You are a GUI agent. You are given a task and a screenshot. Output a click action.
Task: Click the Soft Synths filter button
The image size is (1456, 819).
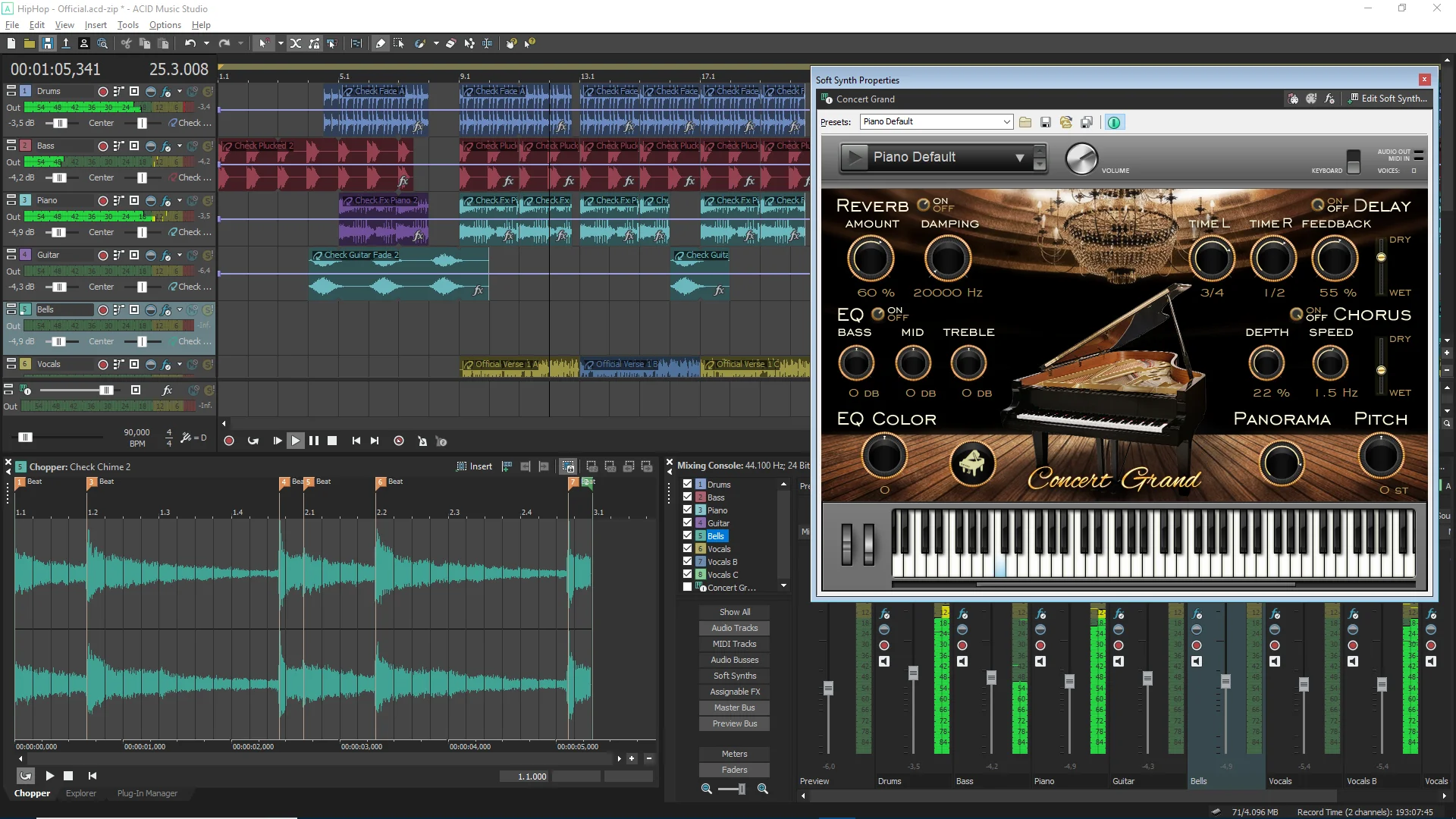tap(734, 676)
